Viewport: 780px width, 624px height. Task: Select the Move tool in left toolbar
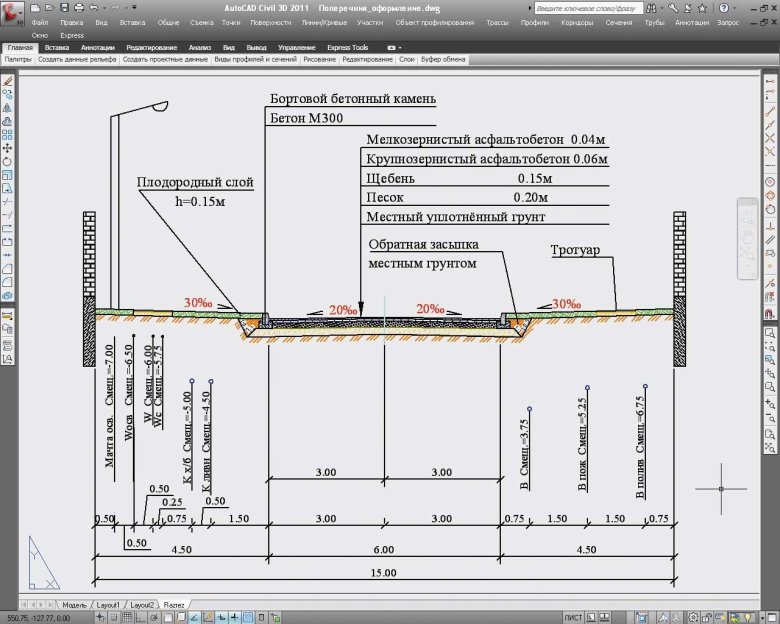[7, 147]
